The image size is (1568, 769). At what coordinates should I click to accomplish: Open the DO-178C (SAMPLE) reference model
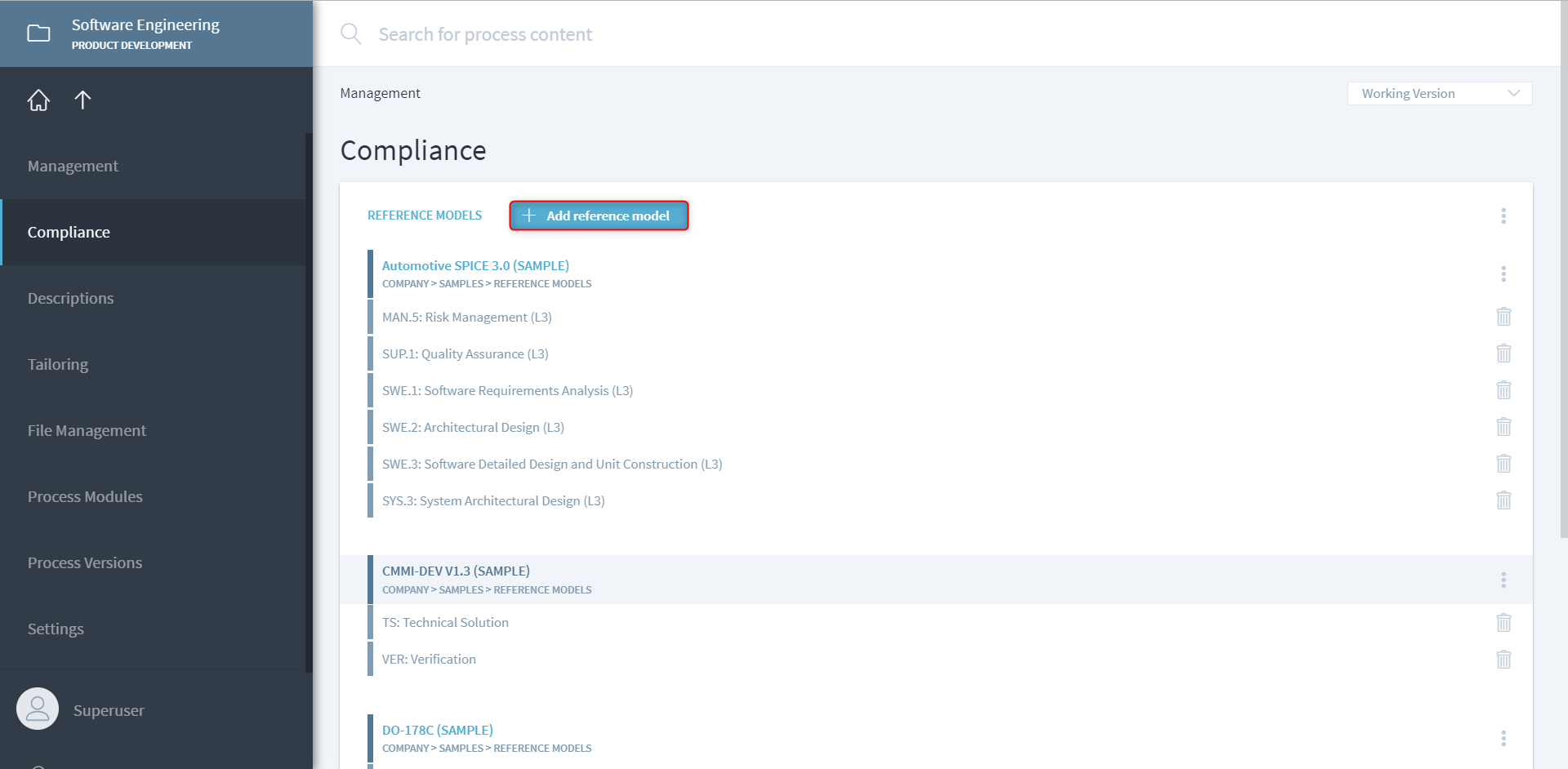click(438, 731)
